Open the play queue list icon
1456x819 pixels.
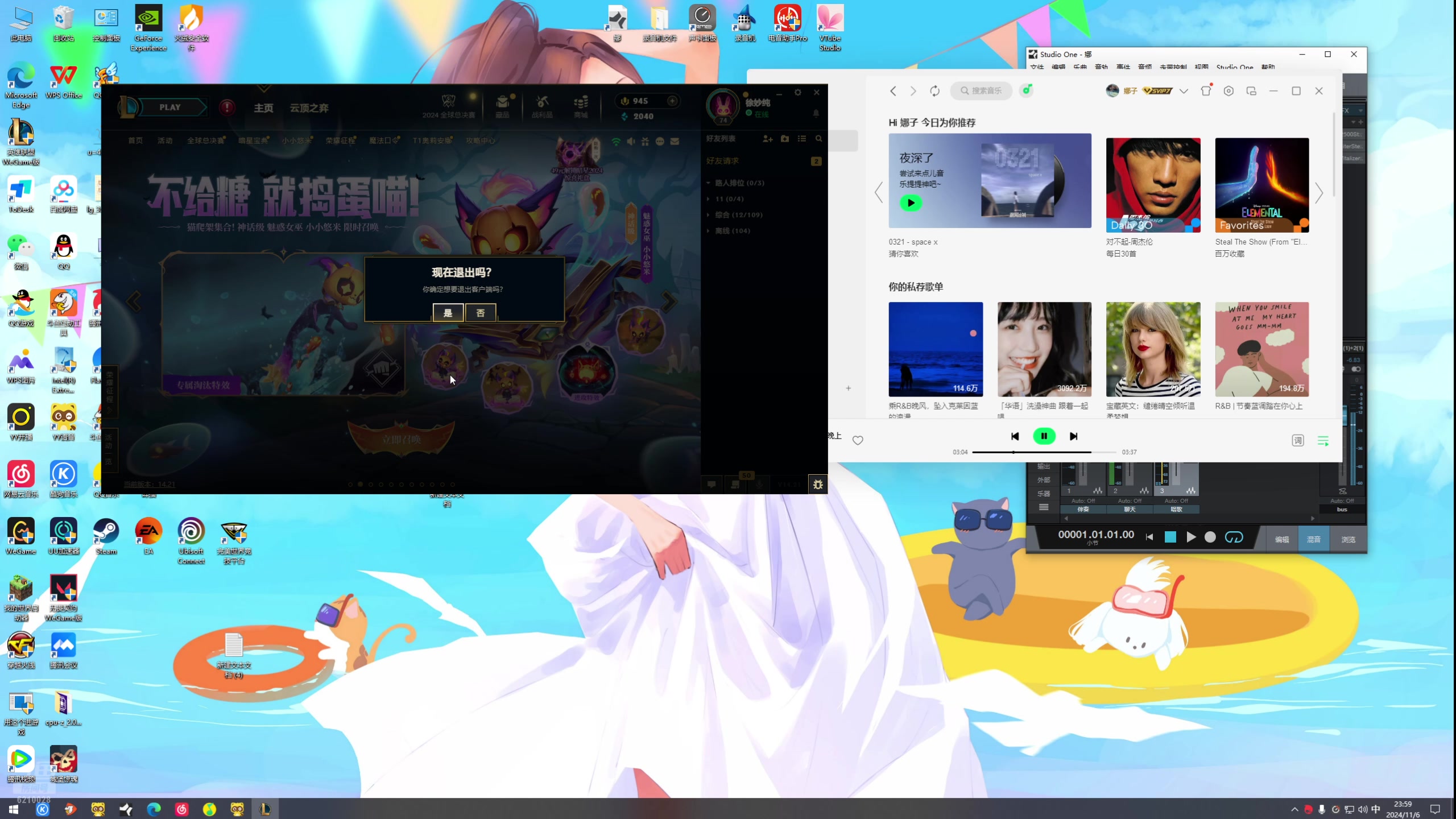coord(1323,441)
